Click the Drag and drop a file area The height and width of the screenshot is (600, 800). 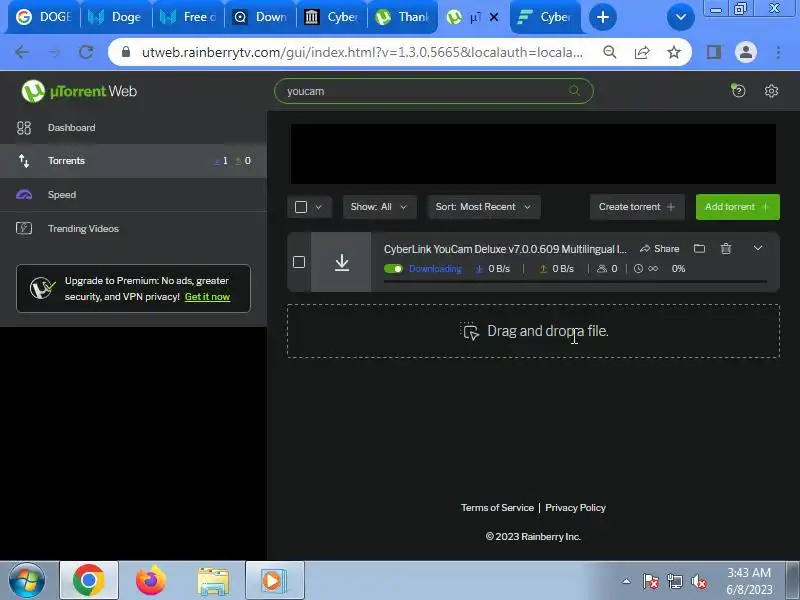[x=533, y=331]
